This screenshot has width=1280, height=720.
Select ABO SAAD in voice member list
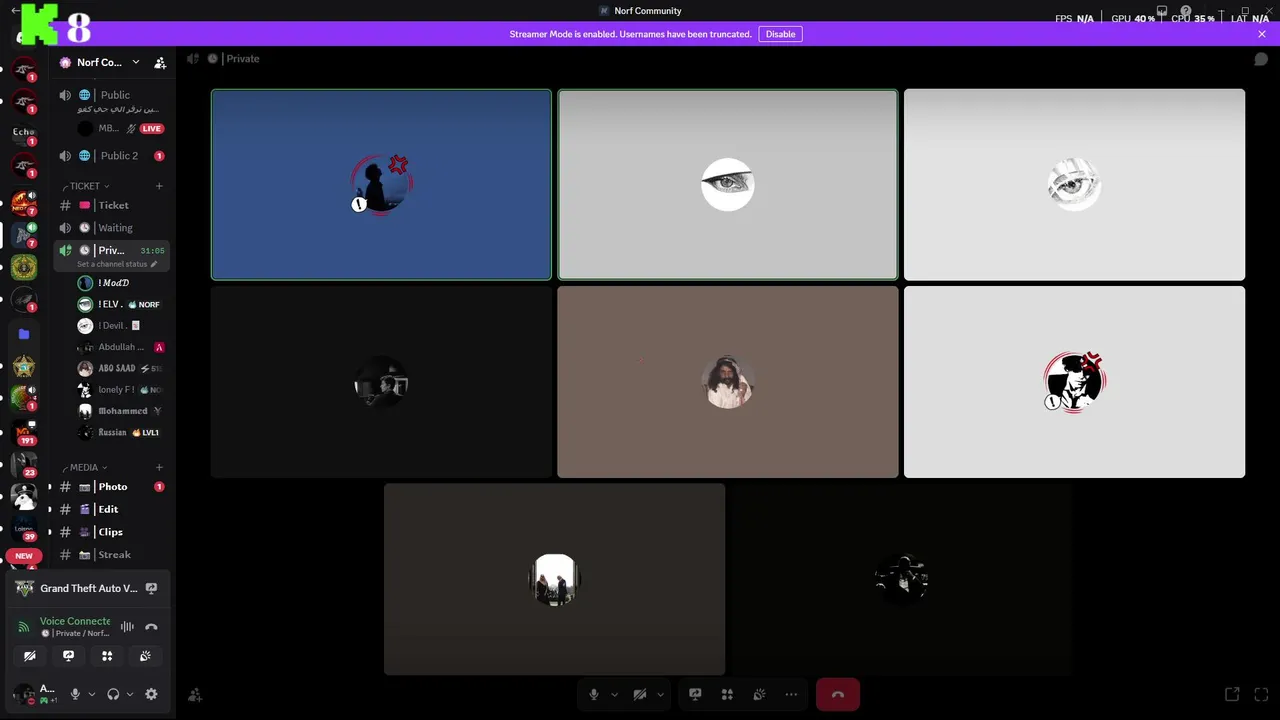[121, 369]
